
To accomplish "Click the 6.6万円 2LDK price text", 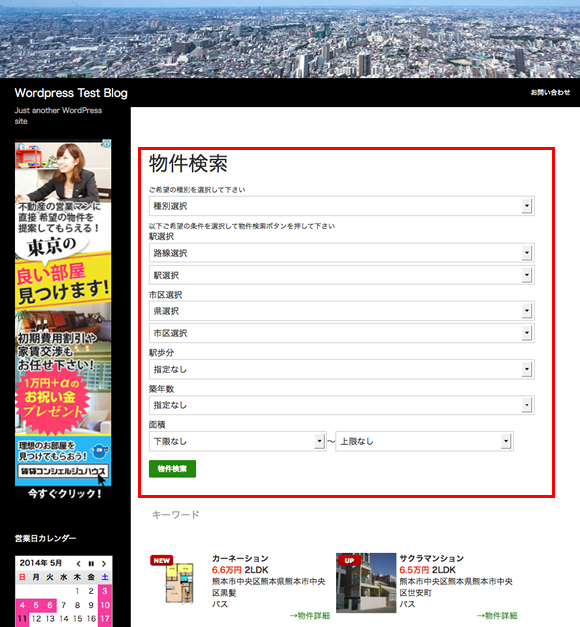I will click(240, 570).
